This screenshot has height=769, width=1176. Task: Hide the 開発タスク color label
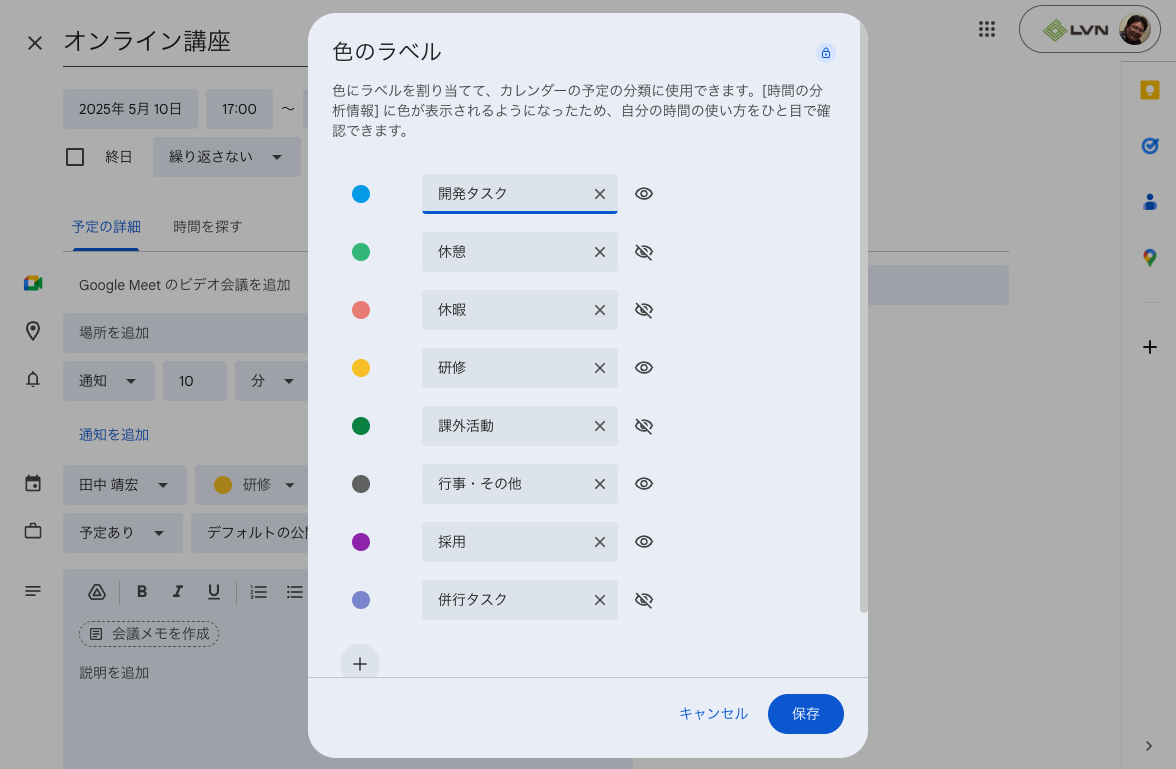644,193
